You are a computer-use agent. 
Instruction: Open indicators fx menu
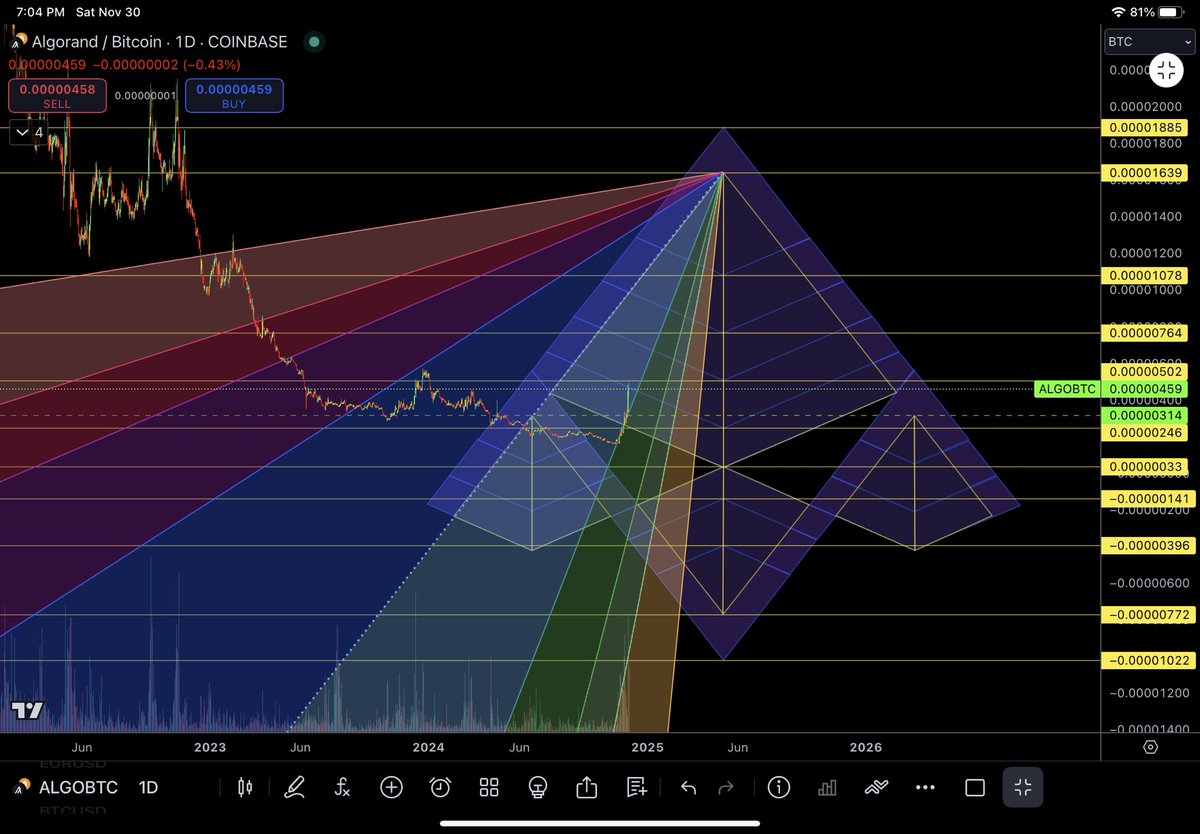(342, 787)
